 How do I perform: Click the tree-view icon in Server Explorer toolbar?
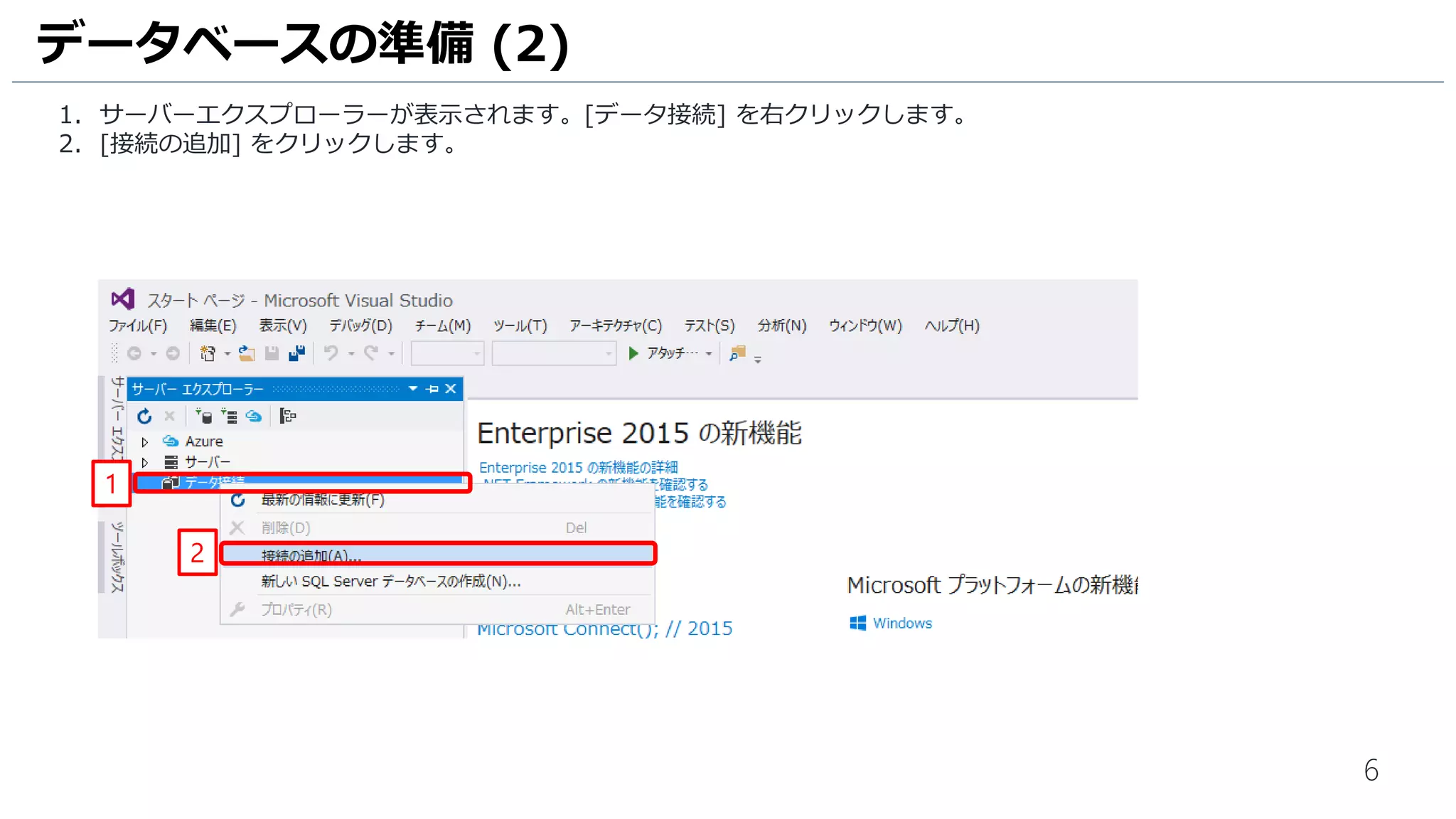coord(287,416)
